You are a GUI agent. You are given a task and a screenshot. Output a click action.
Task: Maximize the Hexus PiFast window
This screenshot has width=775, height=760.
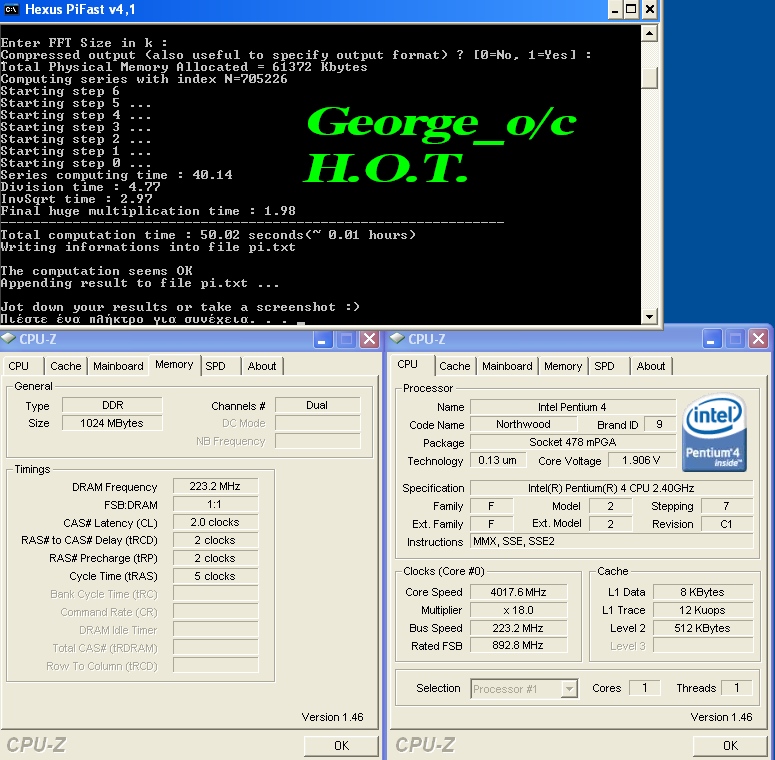tap(632, 9)
